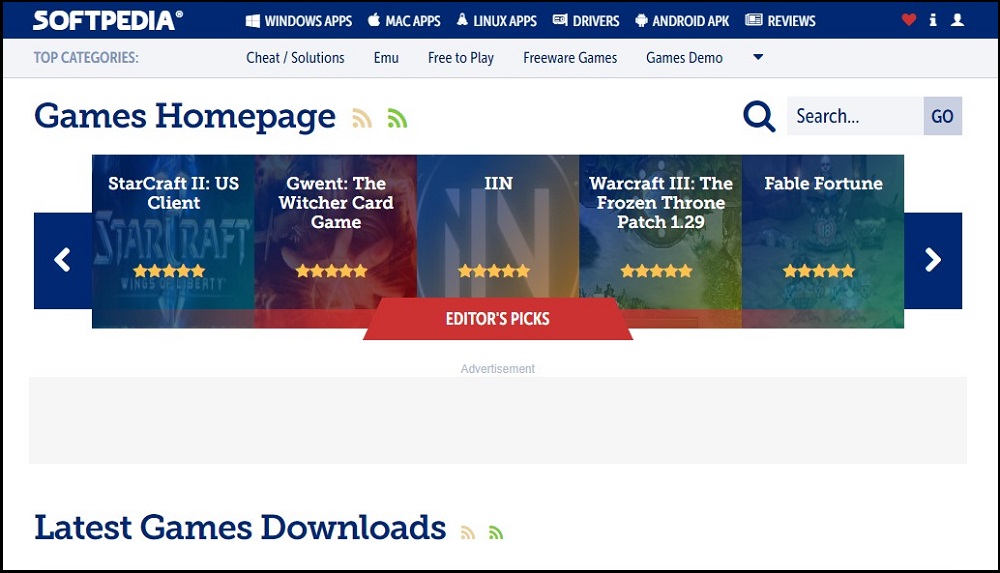Viewport: 1000px width, 573px height.
Task: Click the Editor's Picks red banner
Action: (x=498, y=318)
